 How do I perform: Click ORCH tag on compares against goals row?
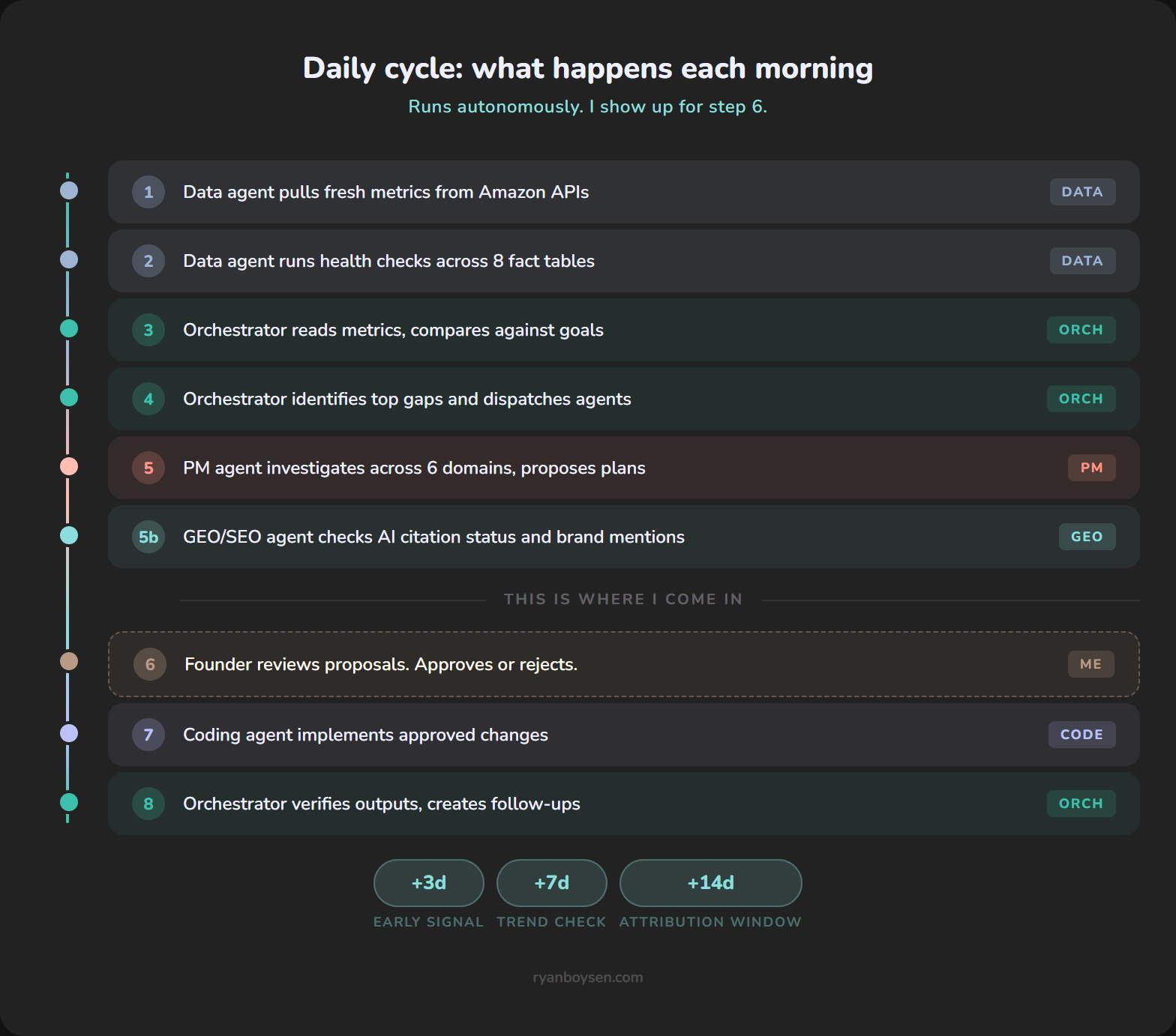click(1081, 330)
